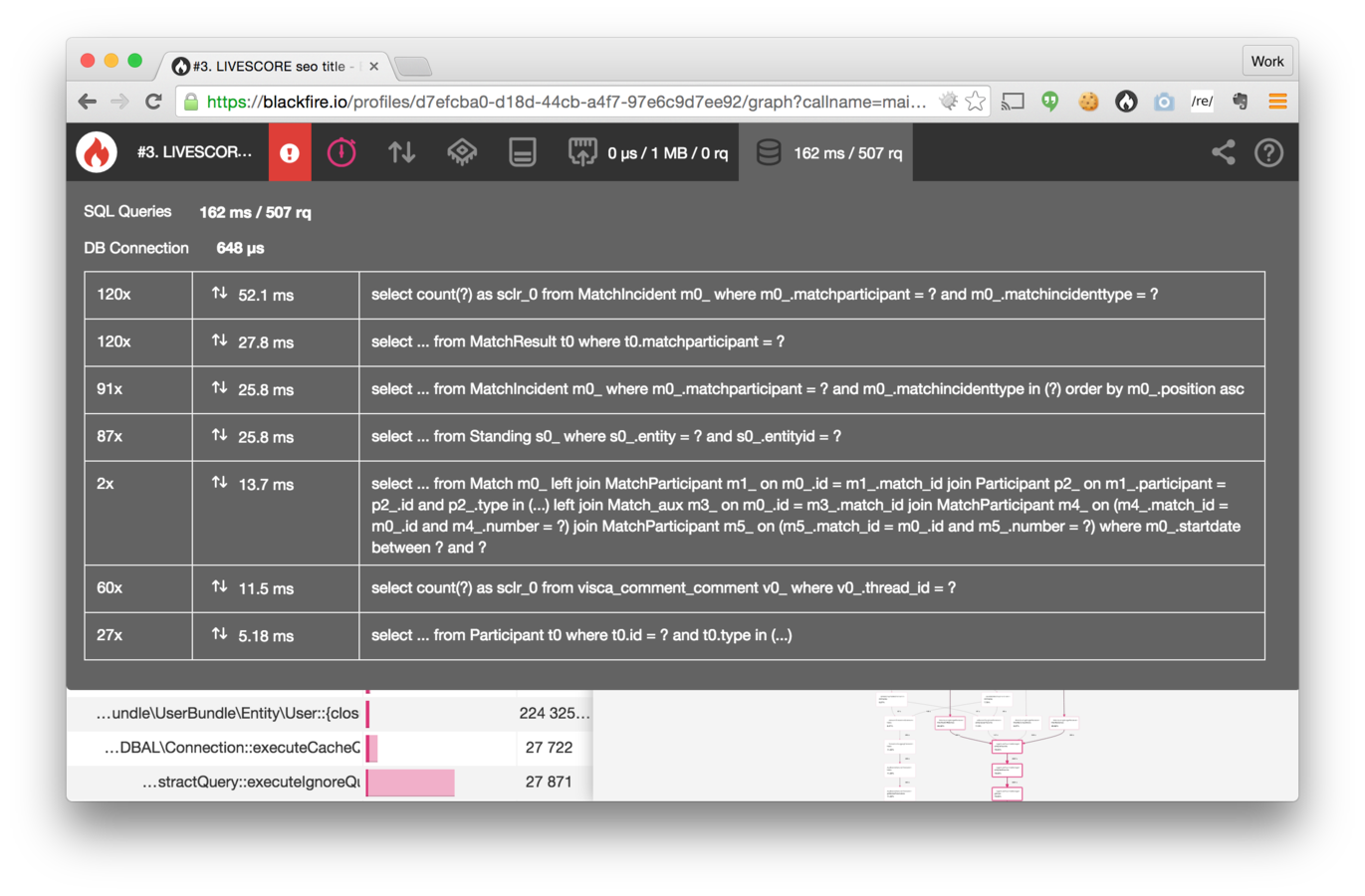Click the MatchResult t0 query text

point(577,341)
